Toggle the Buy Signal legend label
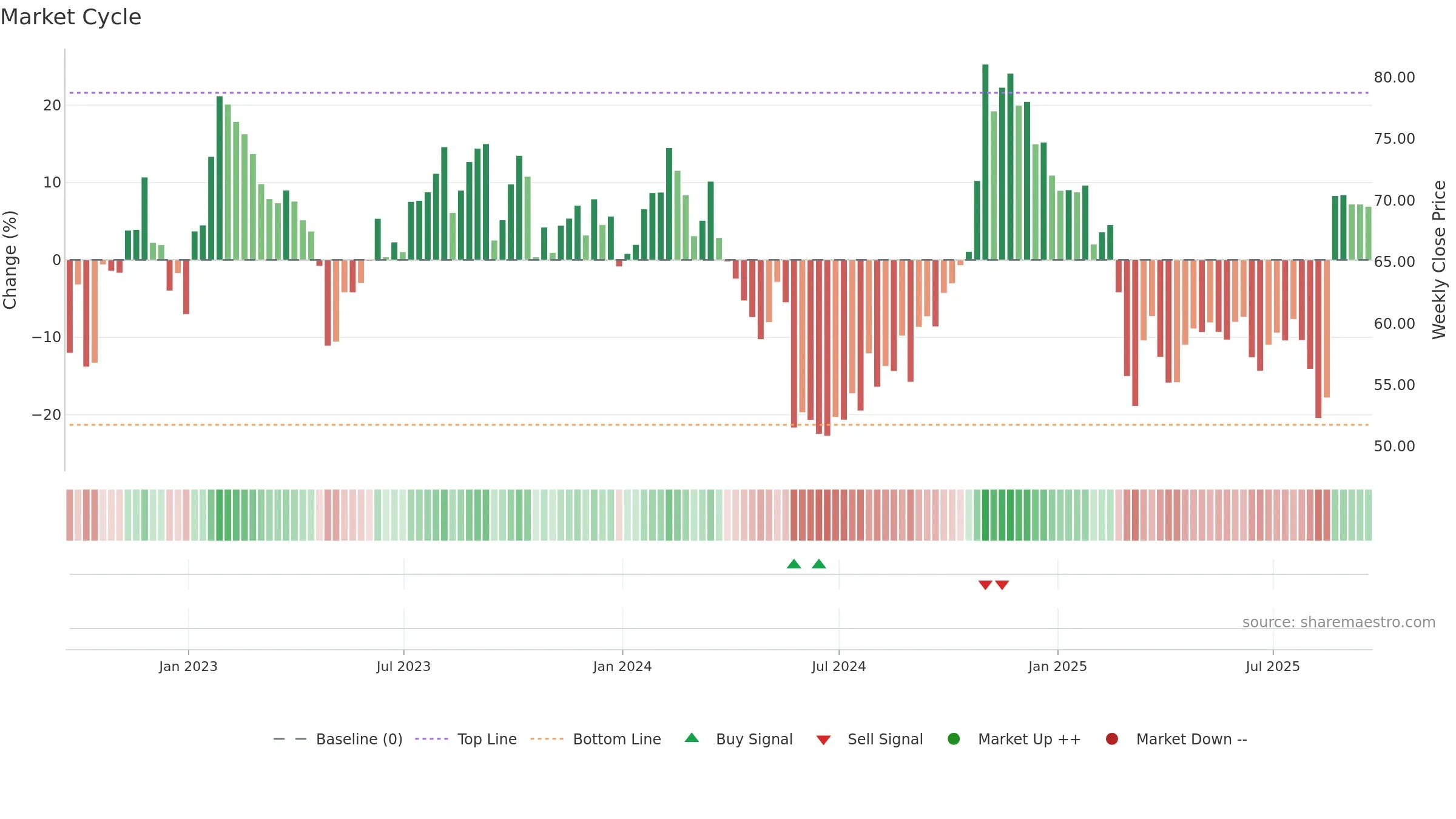Screen dimensions: 1456x819 coord(754,740)
